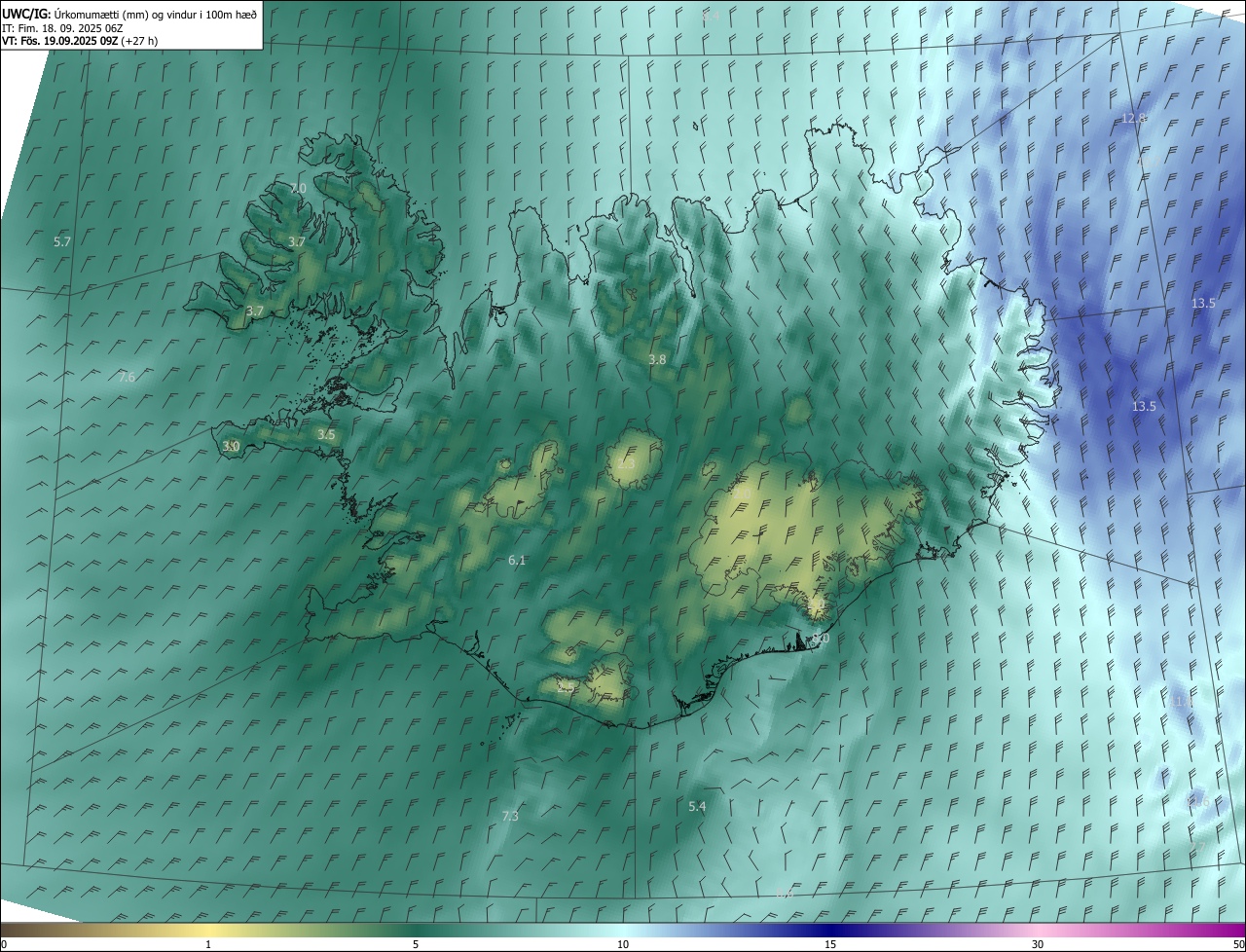Click the 5.7 precipitation value on the map

pyautogui.click(x=62, y=241)
